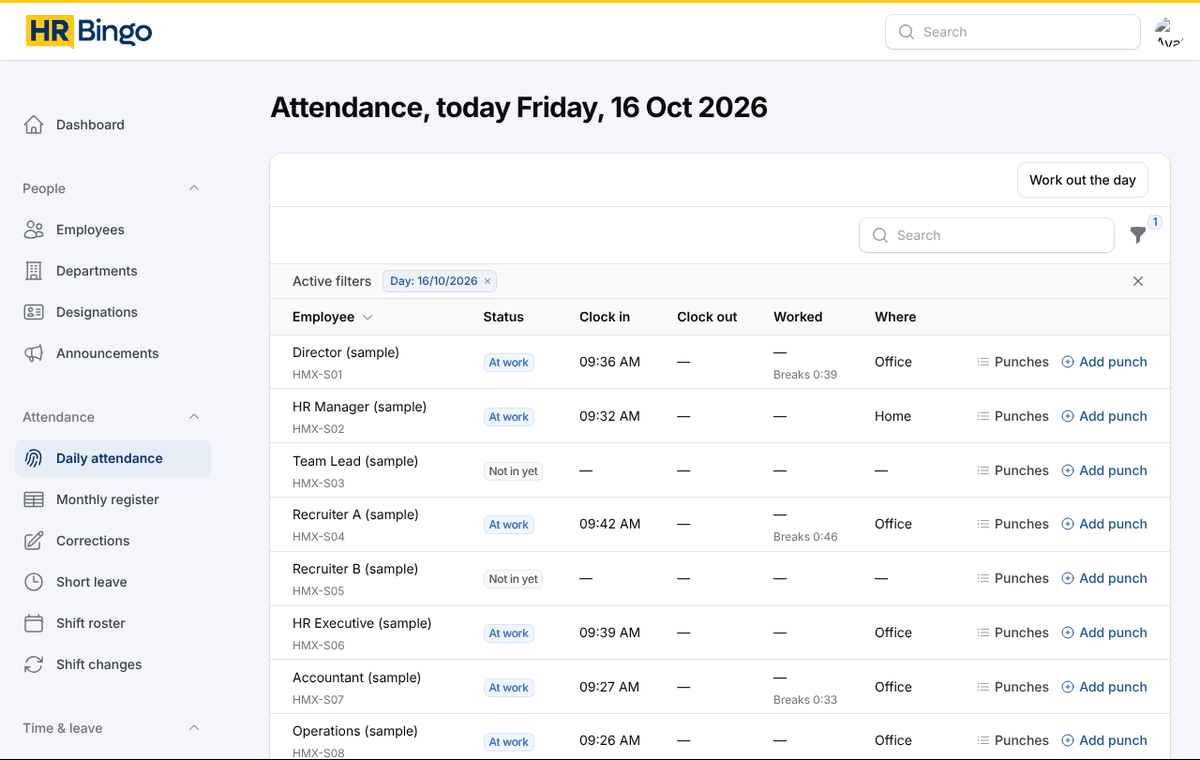Click the top search magnifier icon
Image resolution: width=1200 pixels, height=760 pixels.
coord(907,32)
